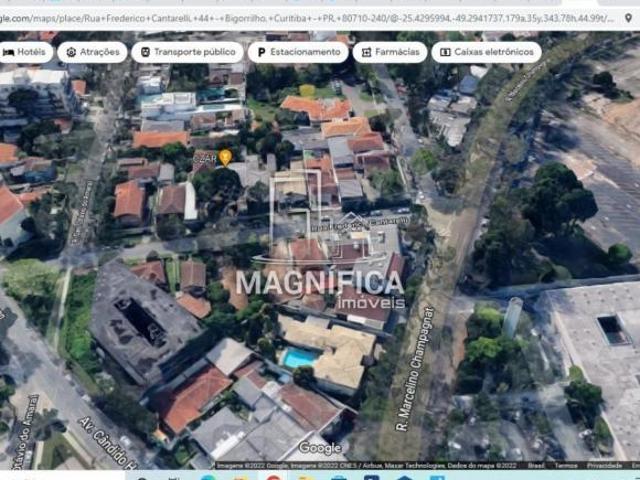
Task: Select the Atrações filter chip
Action: [x=92, y=52]
